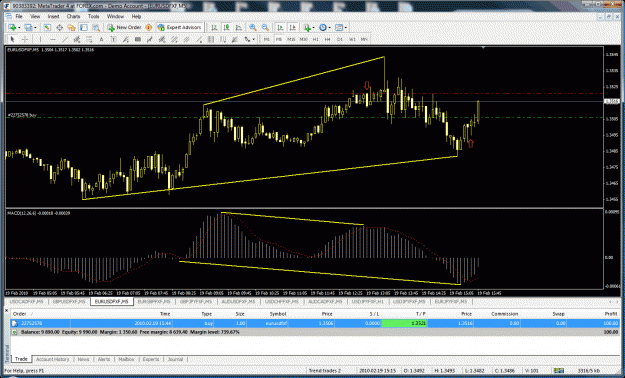Viewport: 625px width, 378px height.
Task: Open the Charts menu
Action: [x=73, y=16]
